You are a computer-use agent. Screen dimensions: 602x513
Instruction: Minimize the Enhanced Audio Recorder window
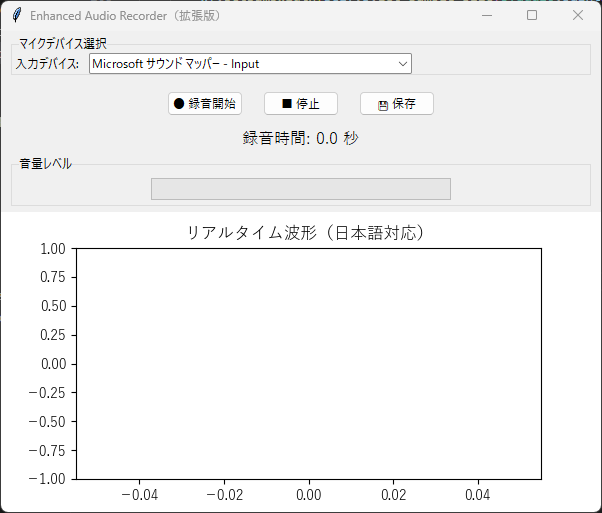pos(486,16)
